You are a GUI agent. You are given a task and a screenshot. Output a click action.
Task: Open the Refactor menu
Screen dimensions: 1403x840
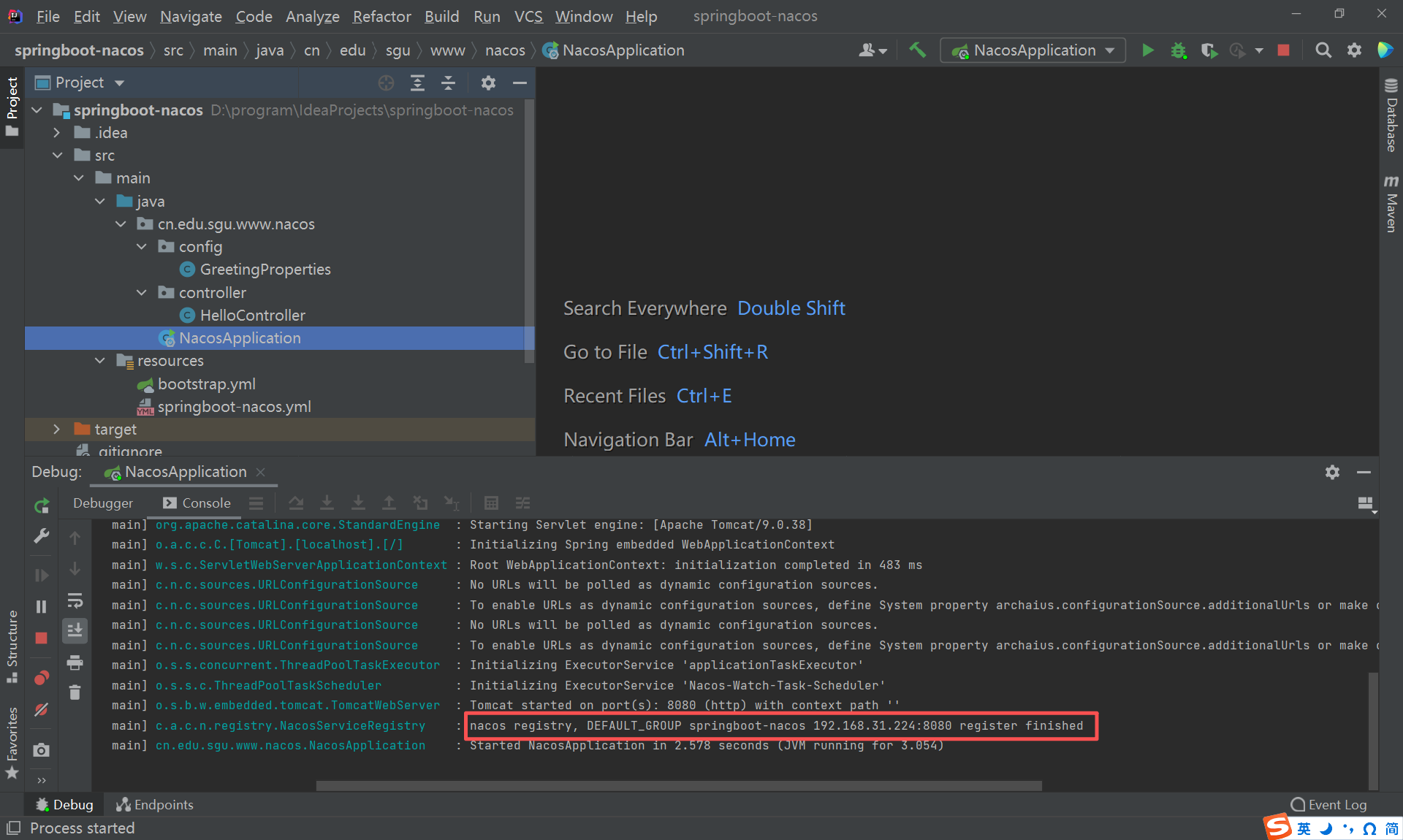click(381, 16)
